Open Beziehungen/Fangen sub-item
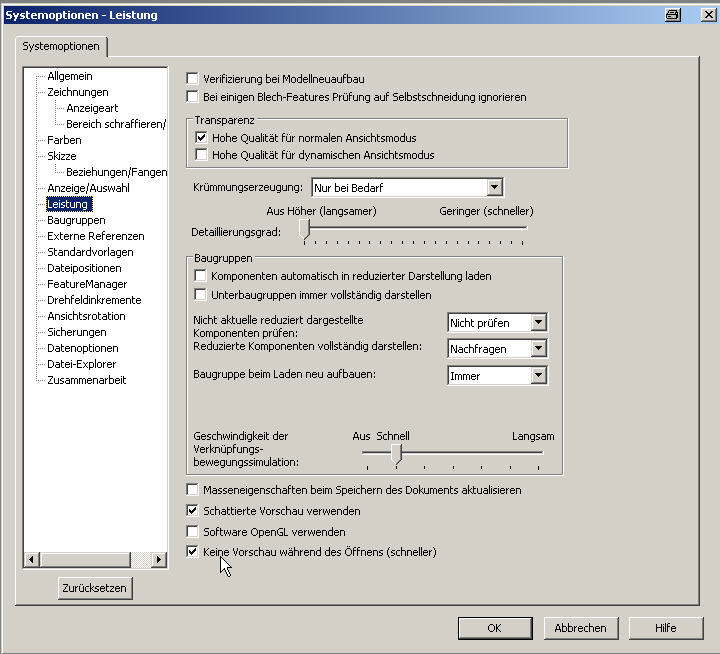720x654 pixels. 116,172
